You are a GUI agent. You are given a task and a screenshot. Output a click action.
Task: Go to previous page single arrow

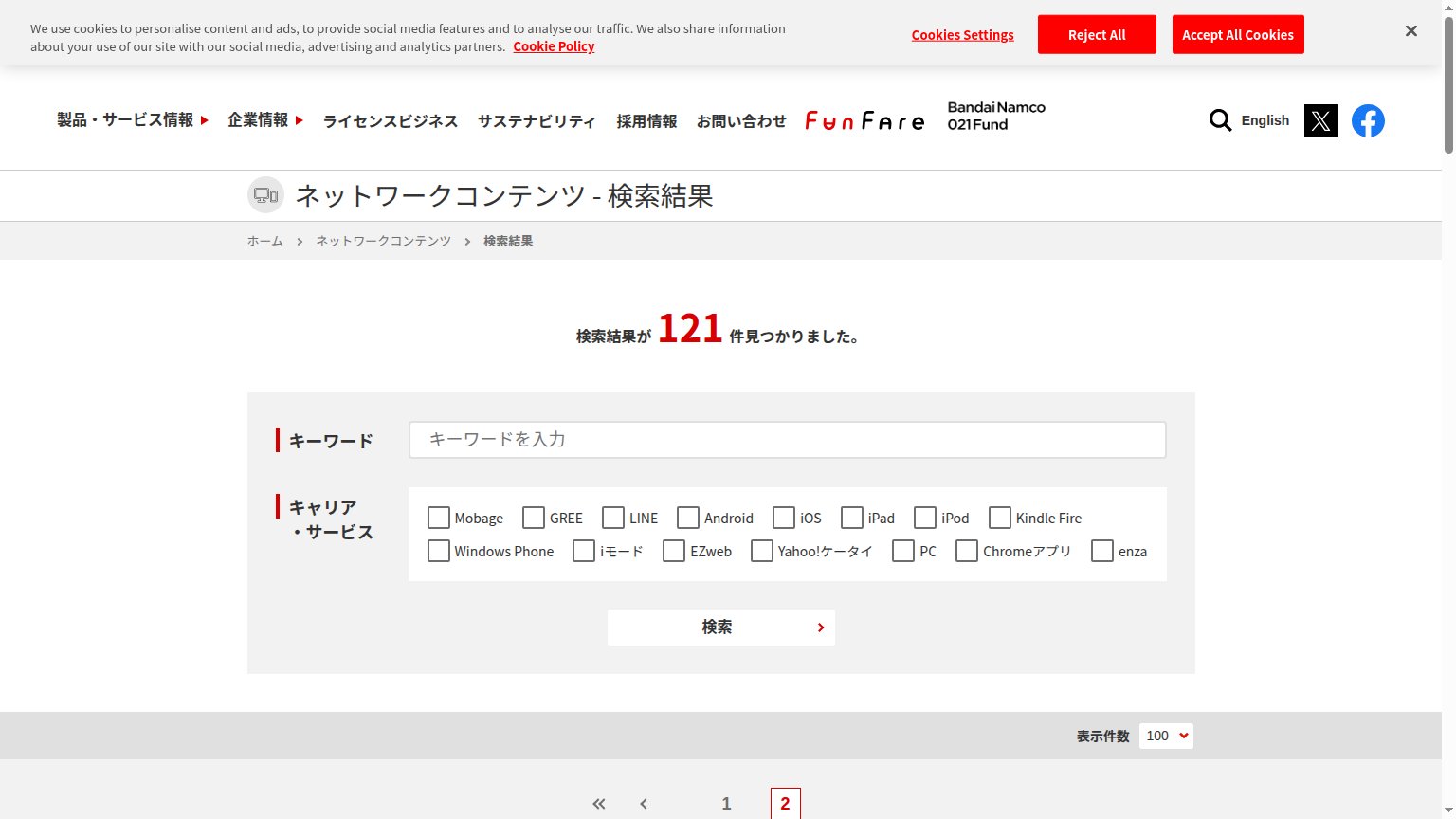[644, 804]
